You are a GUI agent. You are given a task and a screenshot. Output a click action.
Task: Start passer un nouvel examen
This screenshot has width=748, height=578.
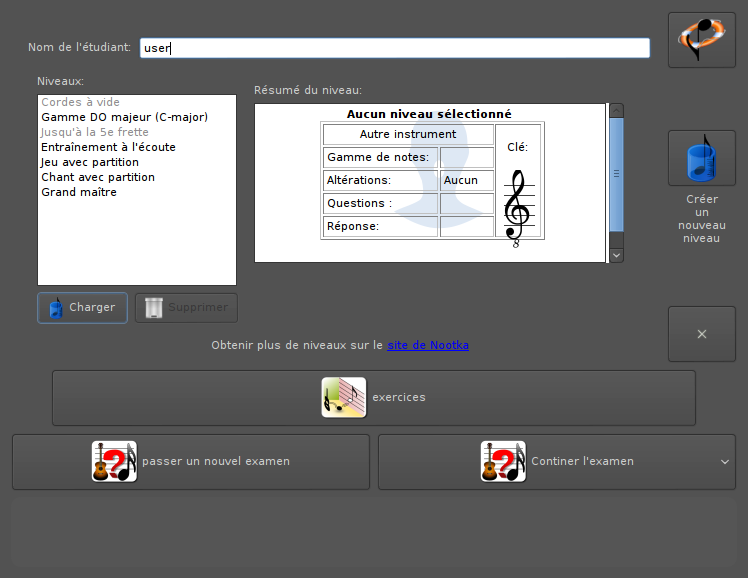click(191, 462)
